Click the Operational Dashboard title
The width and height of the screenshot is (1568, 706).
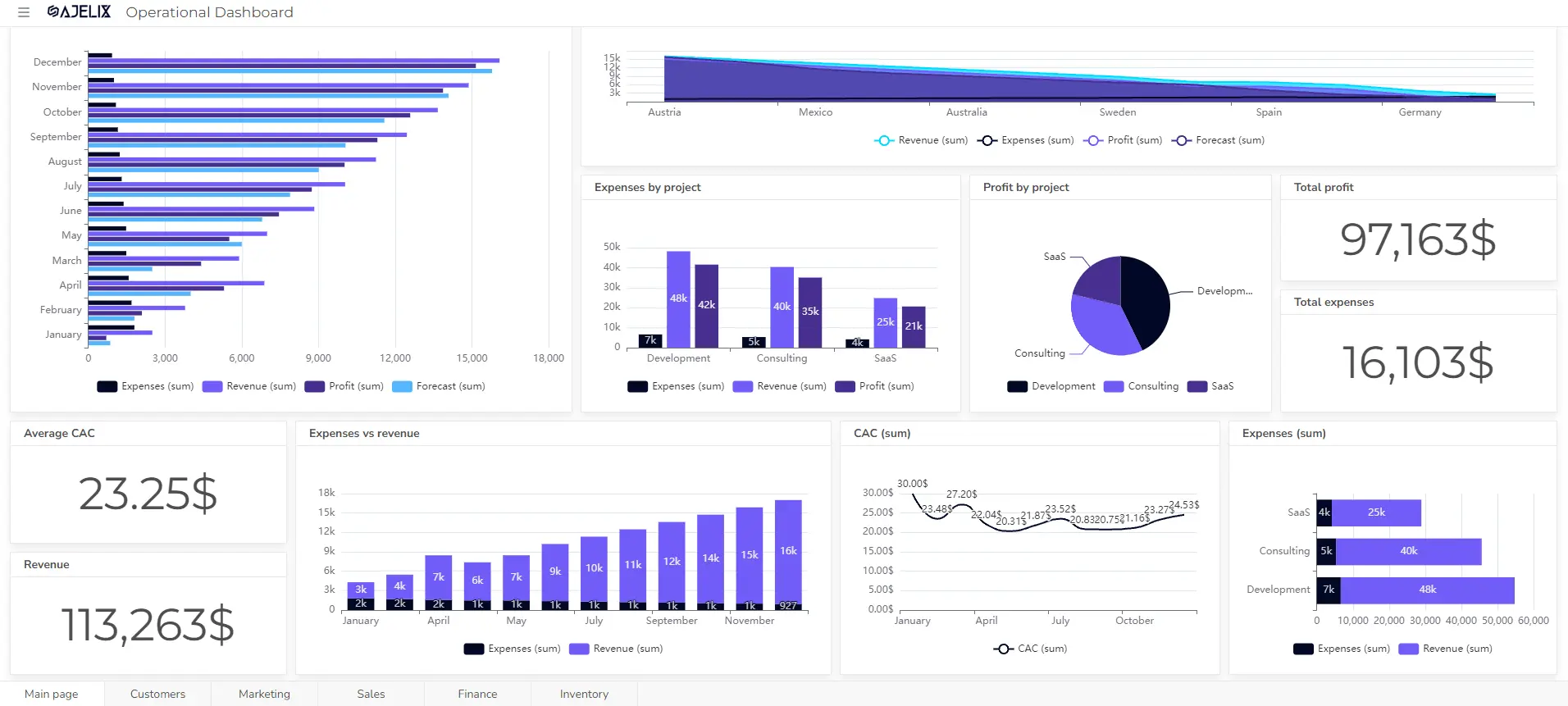(209, 12)
